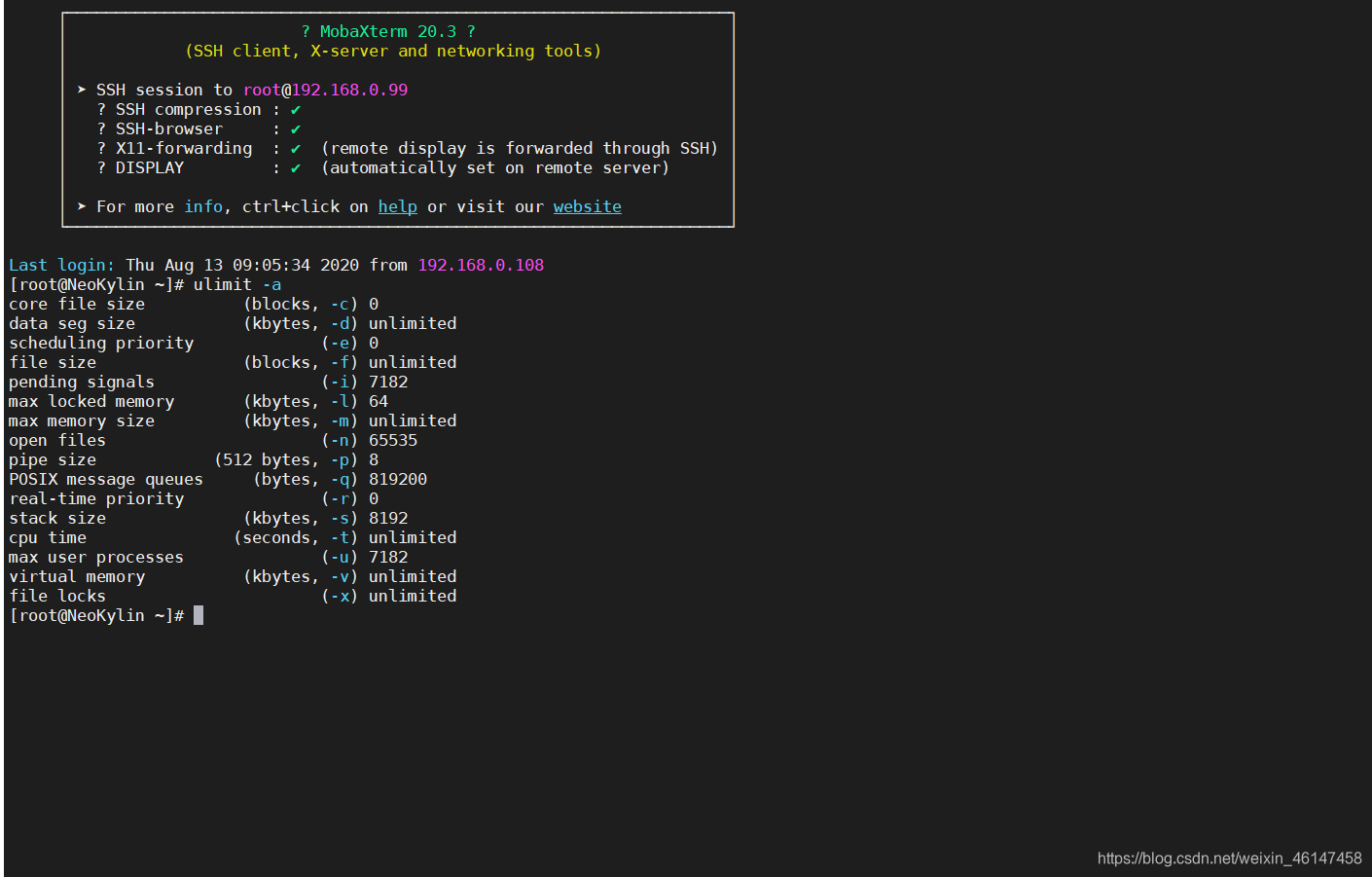1372x877 pixels.
Task: Click the 'stack size' value 8192
Action: coord(388,518)
